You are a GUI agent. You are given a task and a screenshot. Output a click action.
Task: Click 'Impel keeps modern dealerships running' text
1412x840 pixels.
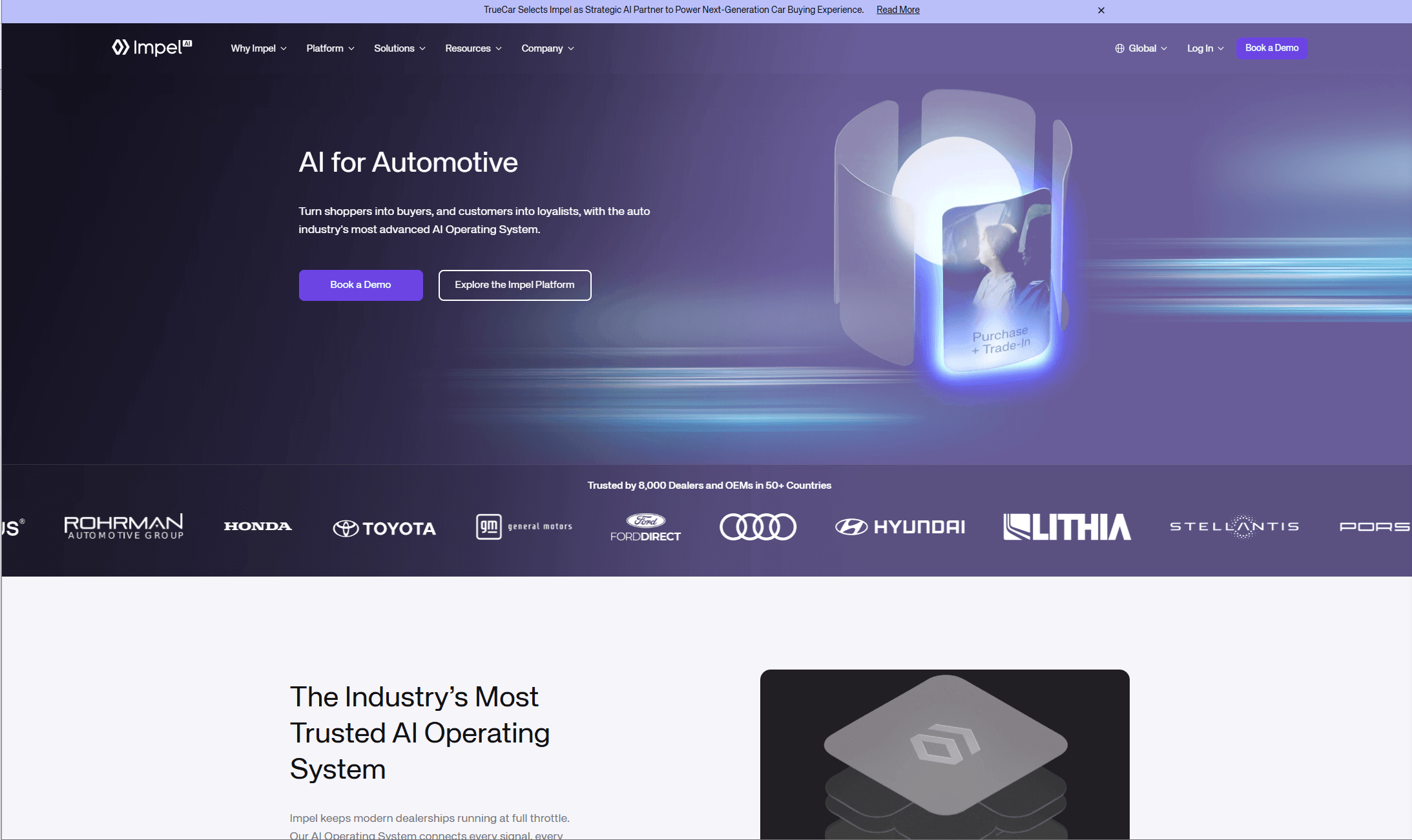pyautogui.click(x=430, y=826)
